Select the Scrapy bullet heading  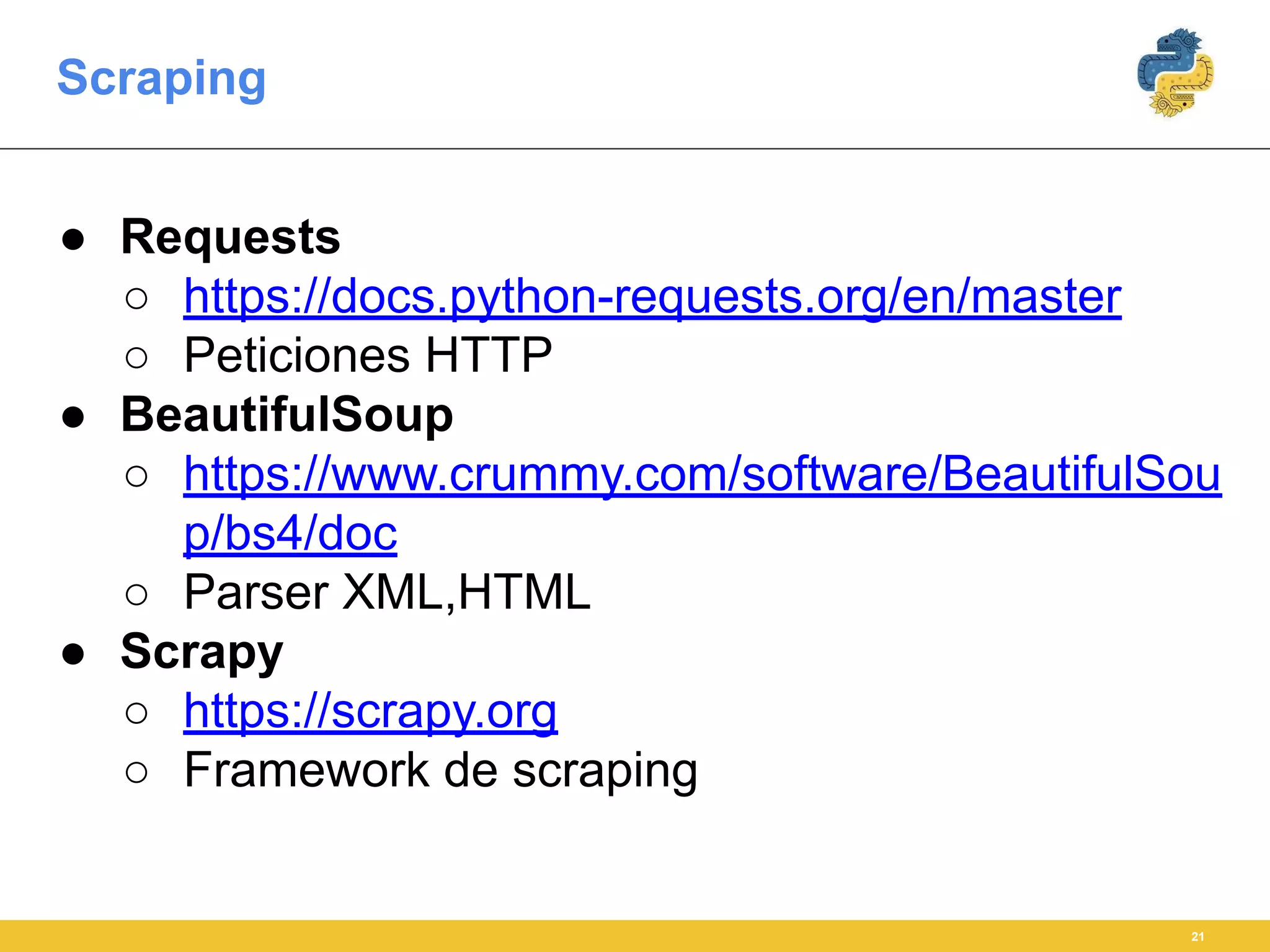coord(202,652)
